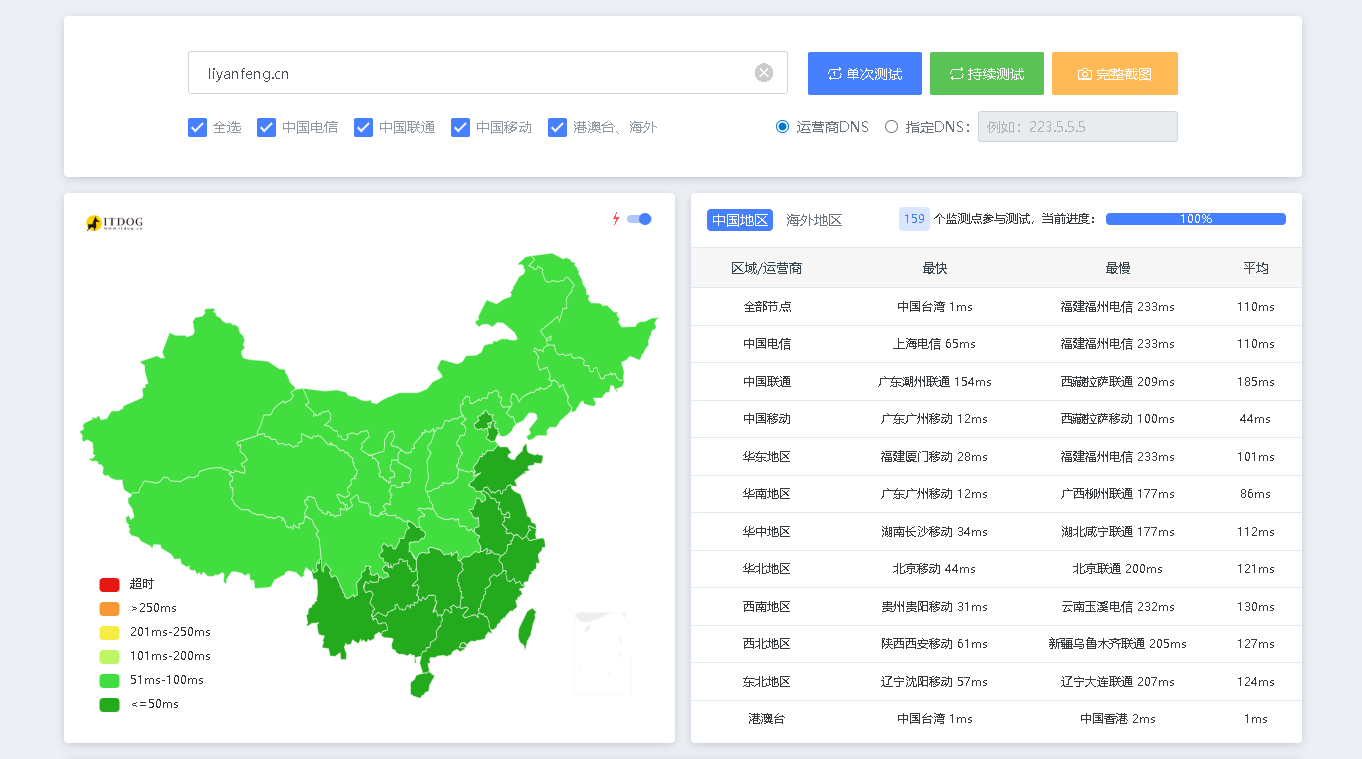Click the loop icon inside 持续测试 button
The image size is (1362, 759).
[959, 72]
